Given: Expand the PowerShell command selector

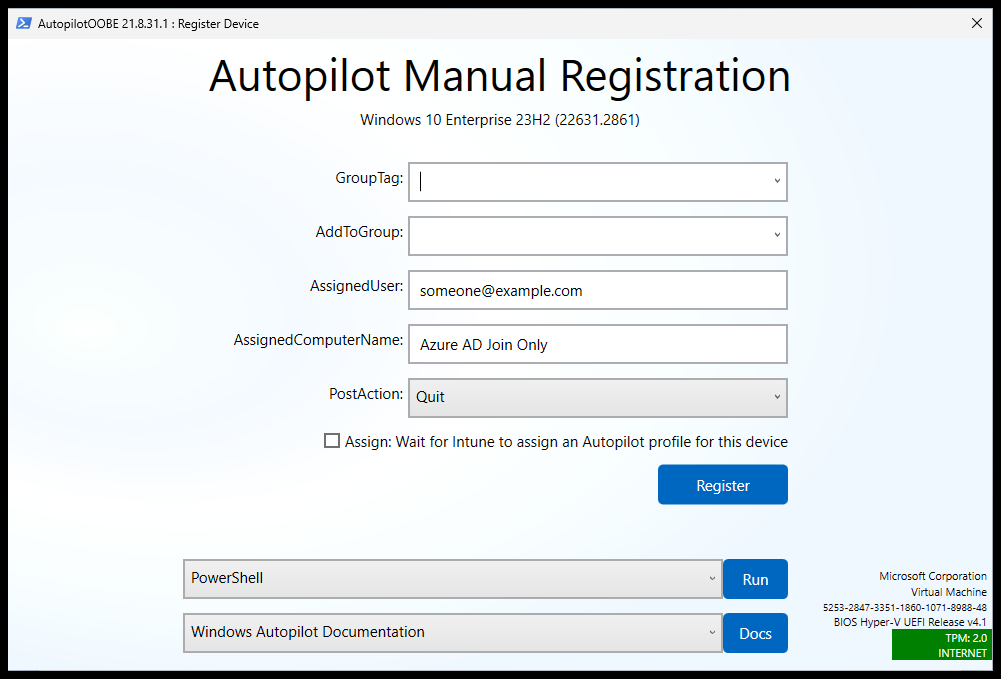Looking at the screenshot, I should coord(712,579).
